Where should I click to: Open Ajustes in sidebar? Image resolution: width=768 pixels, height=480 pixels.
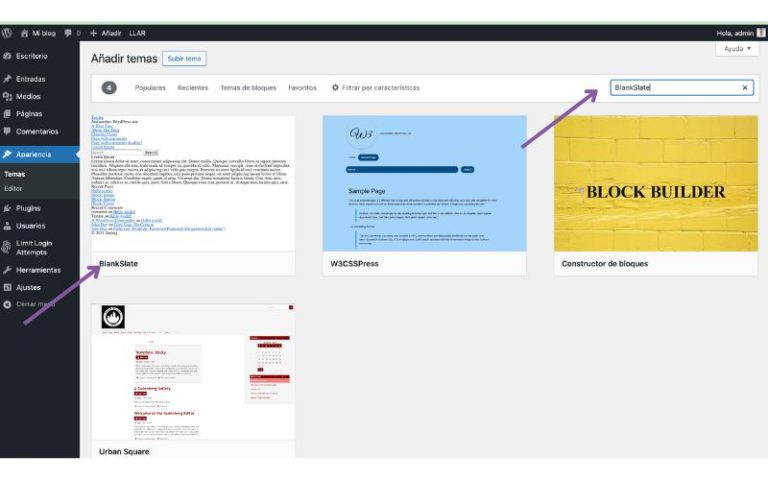click(28, 288)
